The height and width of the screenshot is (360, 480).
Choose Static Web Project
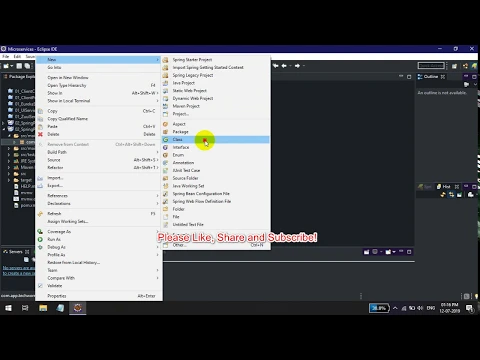coord(215,91)
